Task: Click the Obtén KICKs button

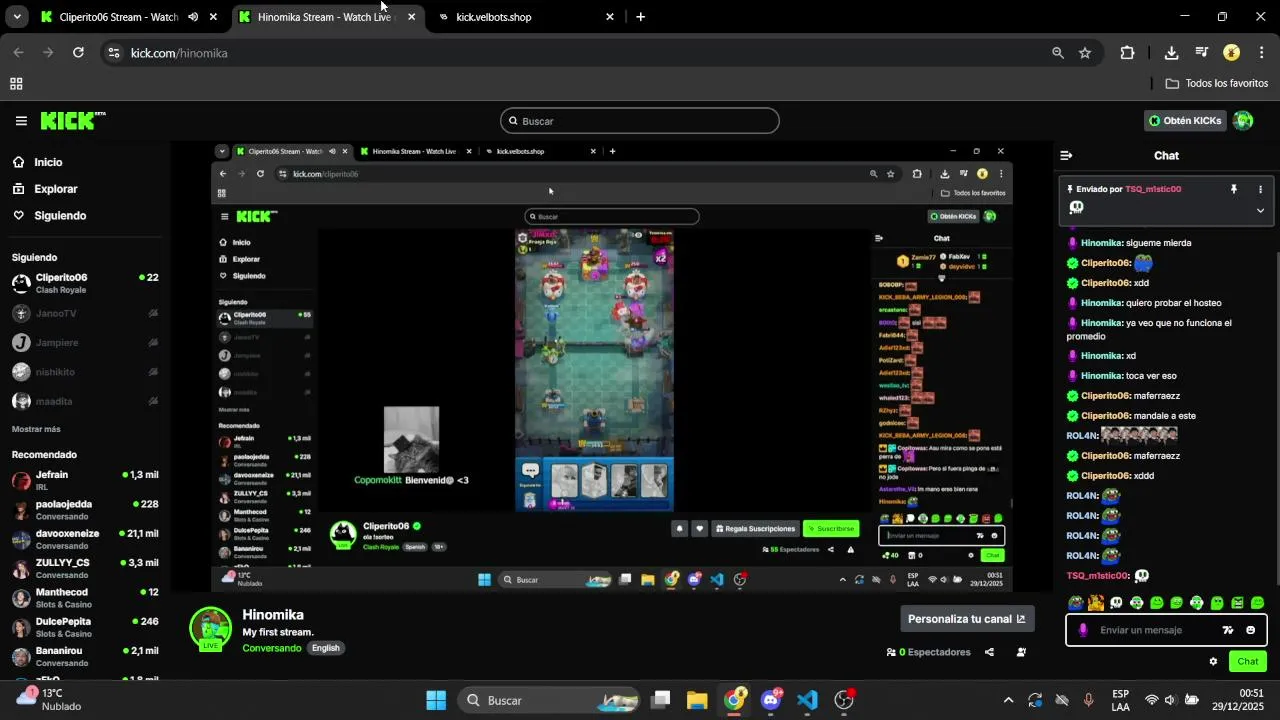Action: point(1185,121)
